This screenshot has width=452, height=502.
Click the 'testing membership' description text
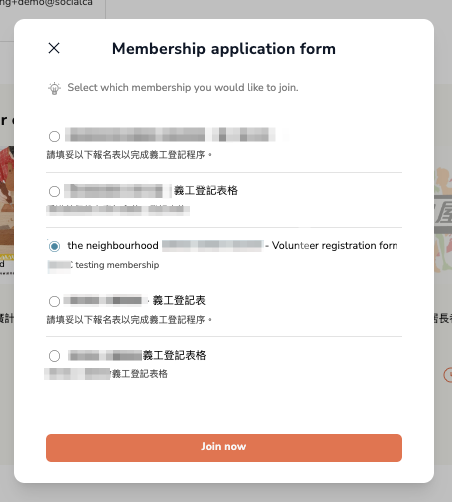117,265
